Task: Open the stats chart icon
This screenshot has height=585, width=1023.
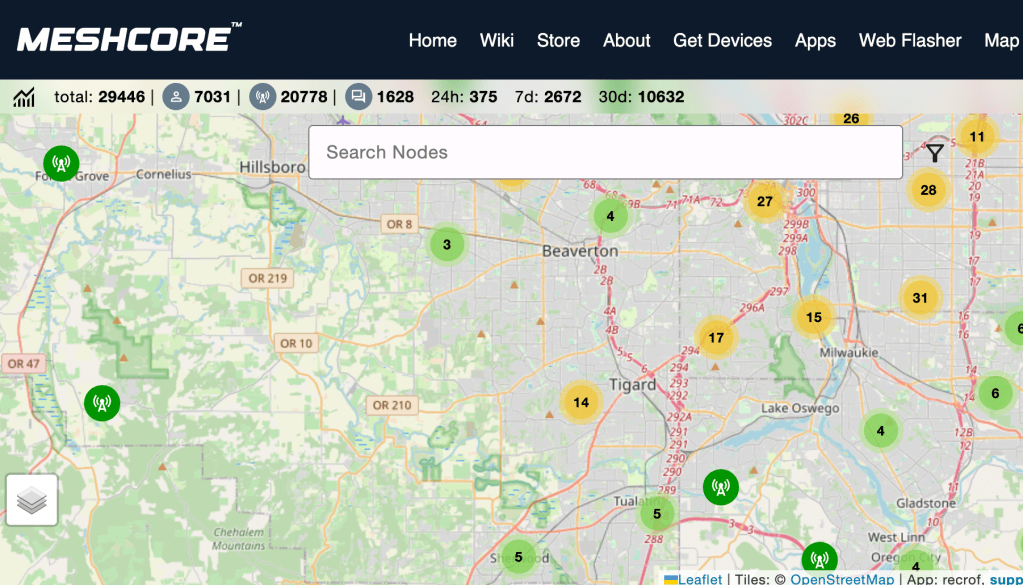Action: (24, 97)
